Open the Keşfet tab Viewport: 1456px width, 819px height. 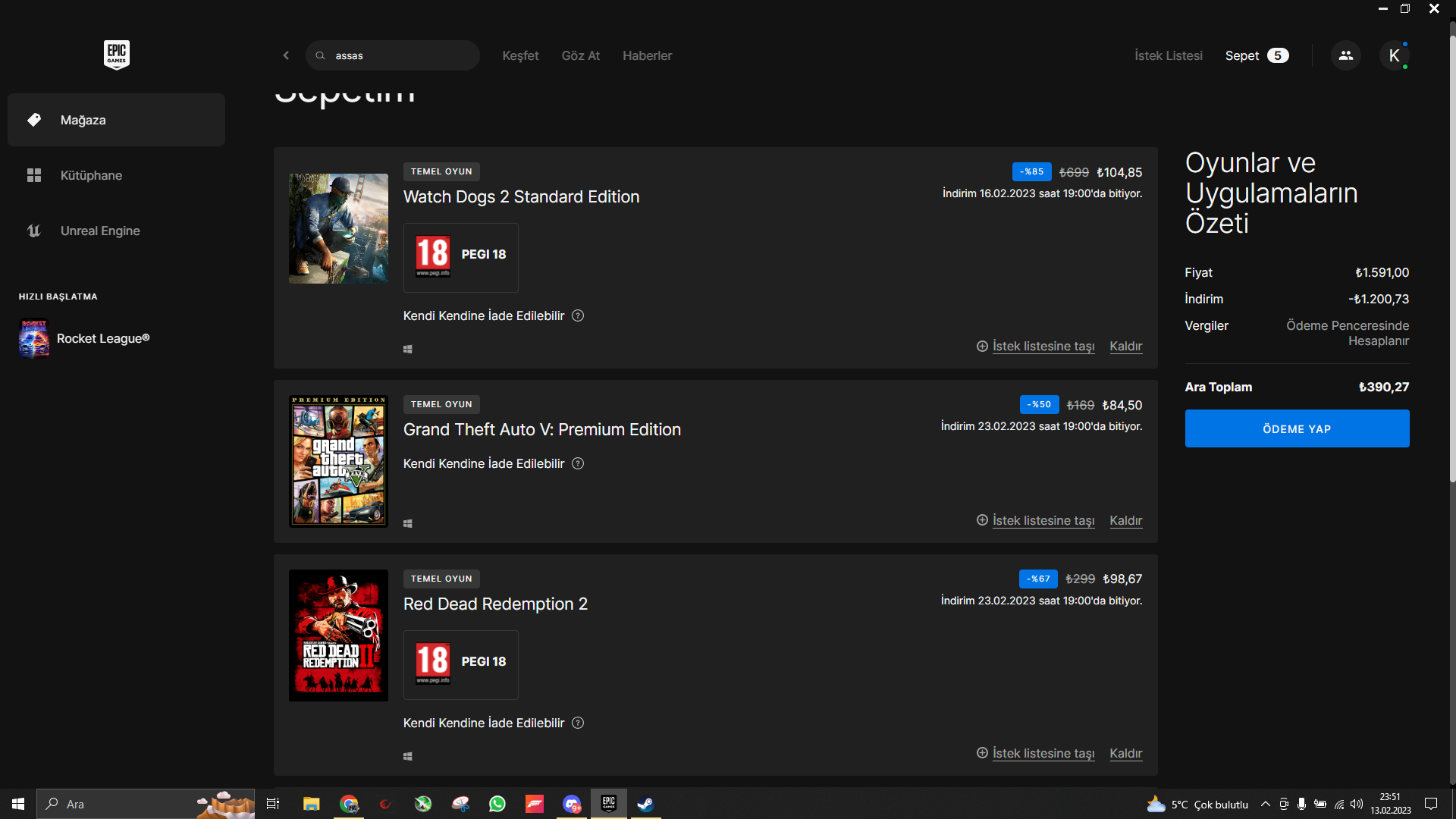[520, 55]
